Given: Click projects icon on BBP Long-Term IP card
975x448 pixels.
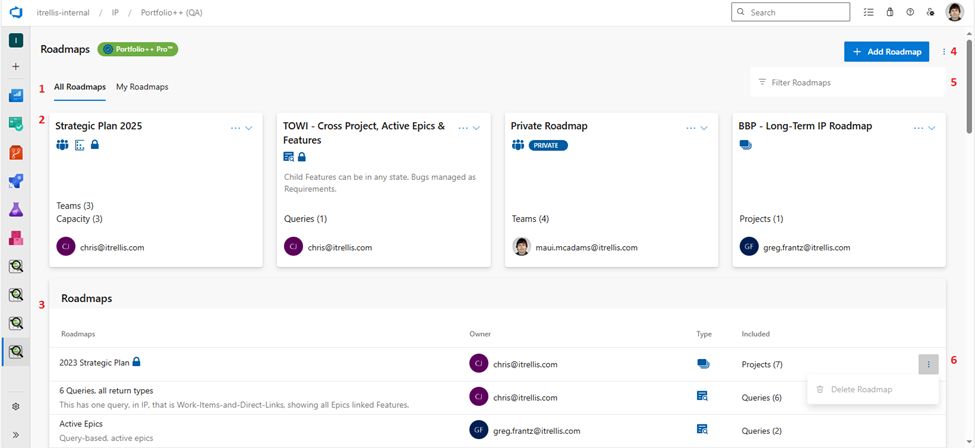Looking at the screenshot, I should click(746, 144).
